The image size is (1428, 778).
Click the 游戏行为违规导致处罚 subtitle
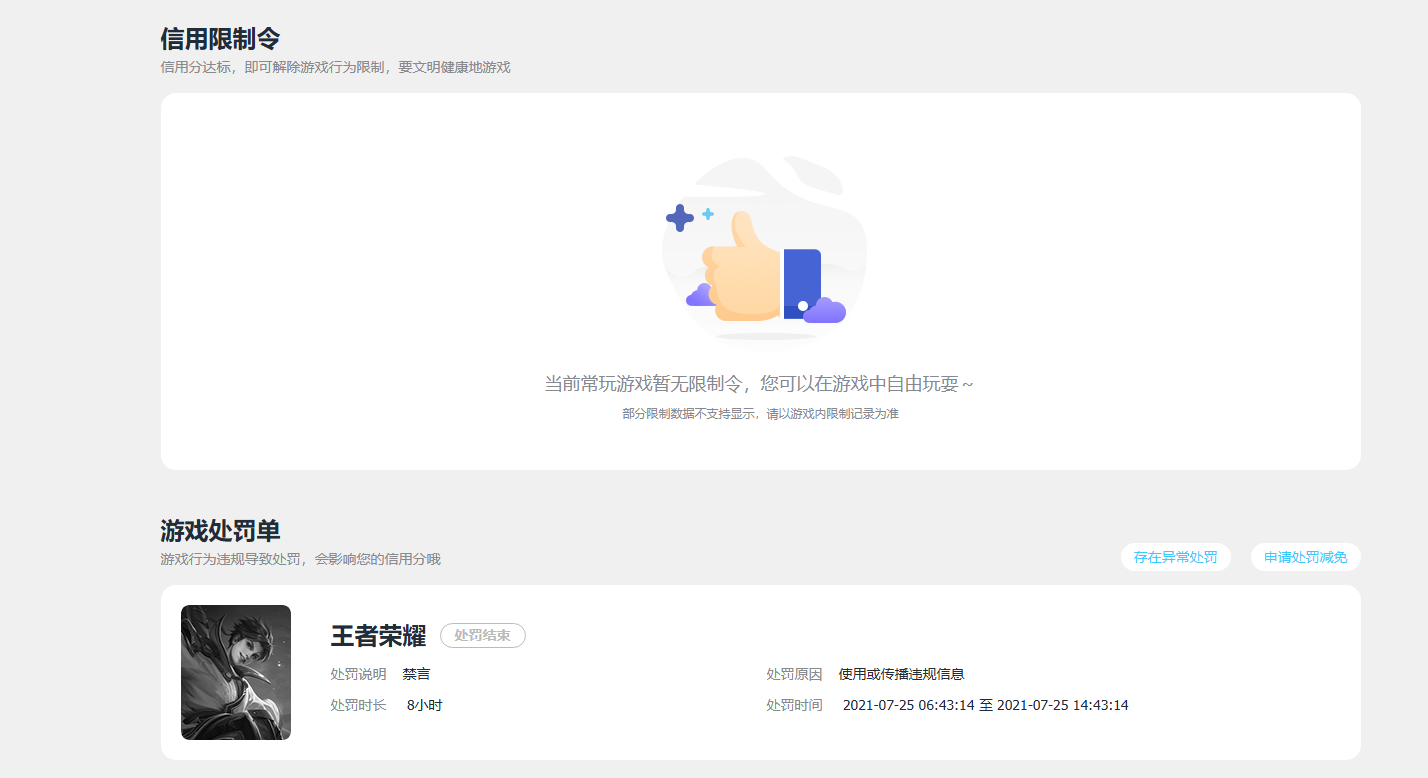click(x=300, y=559)
